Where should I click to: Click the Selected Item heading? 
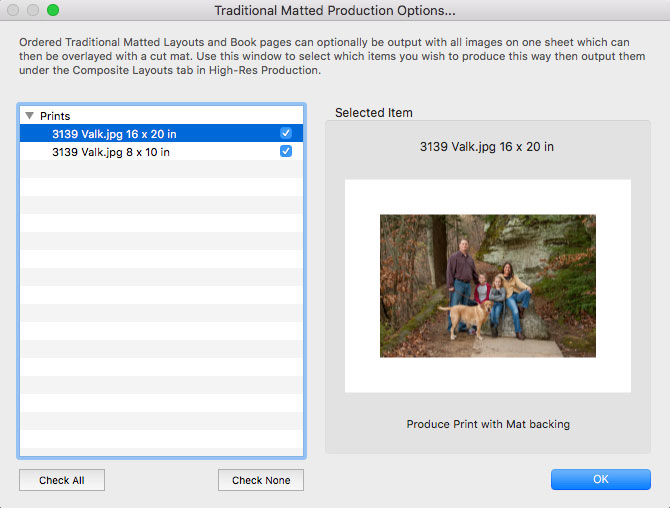point(373,113)
